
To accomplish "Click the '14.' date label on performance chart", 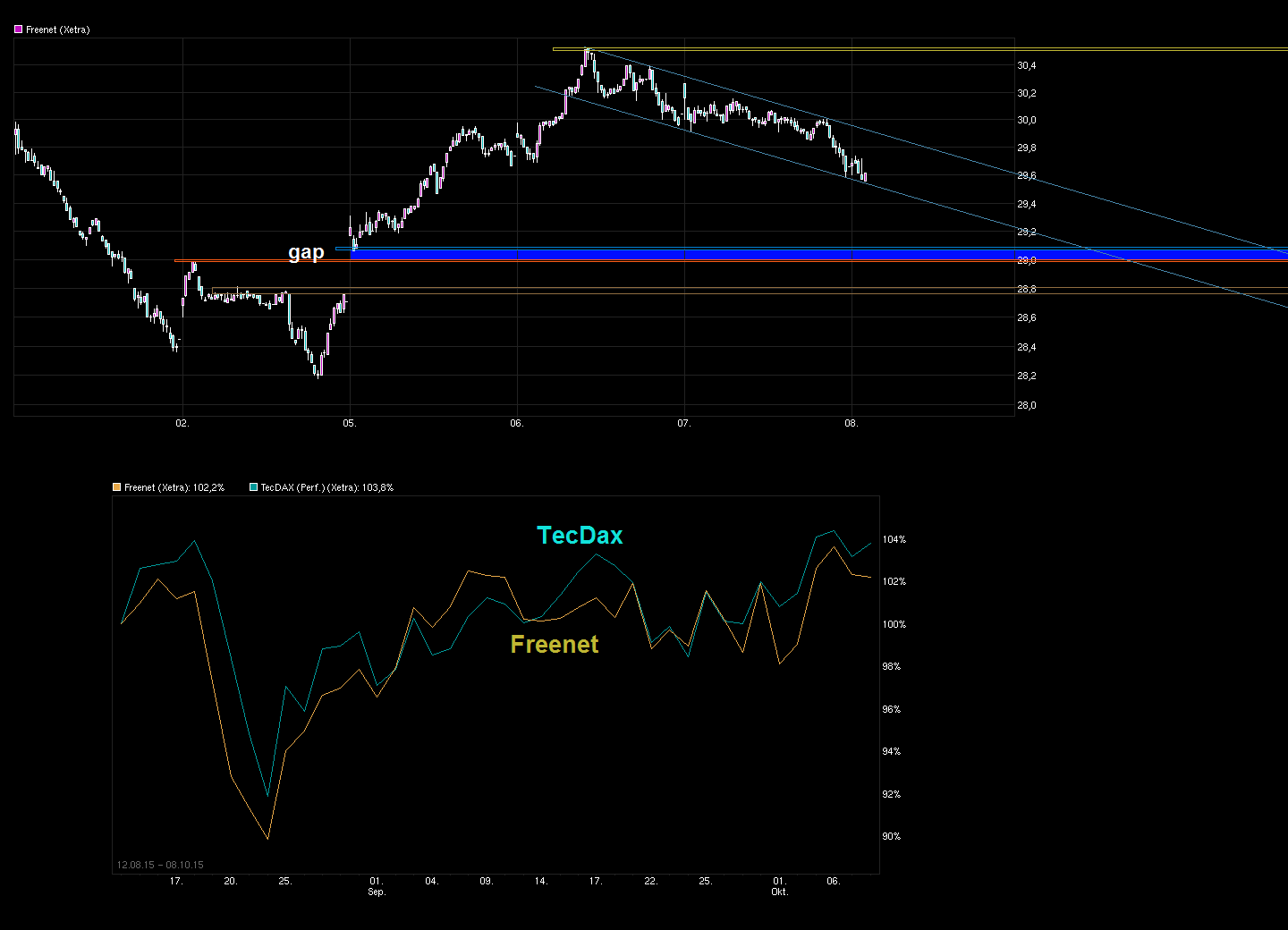I will (x=541, y=881).
